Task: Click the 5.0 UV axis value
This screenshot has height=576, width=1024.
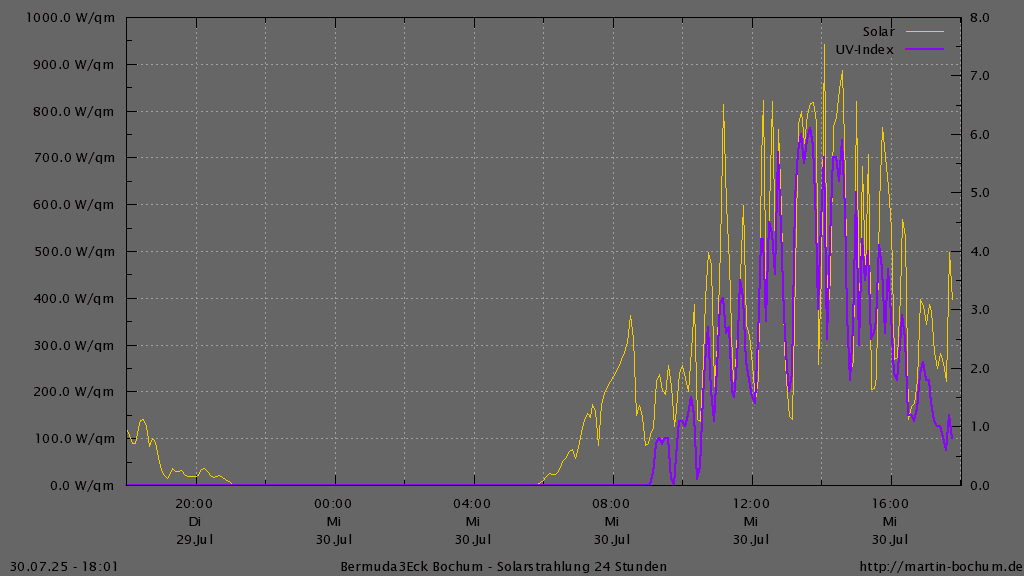Action: point(980,193)
